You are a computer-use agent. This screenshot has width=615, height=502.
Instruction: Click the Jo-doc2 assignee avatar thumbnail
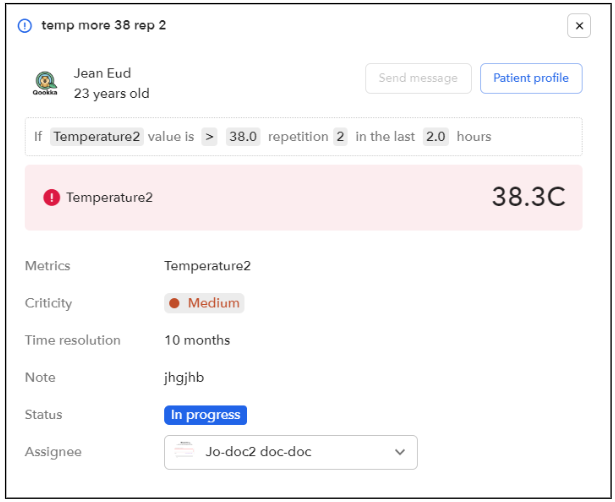pos(184,450)
